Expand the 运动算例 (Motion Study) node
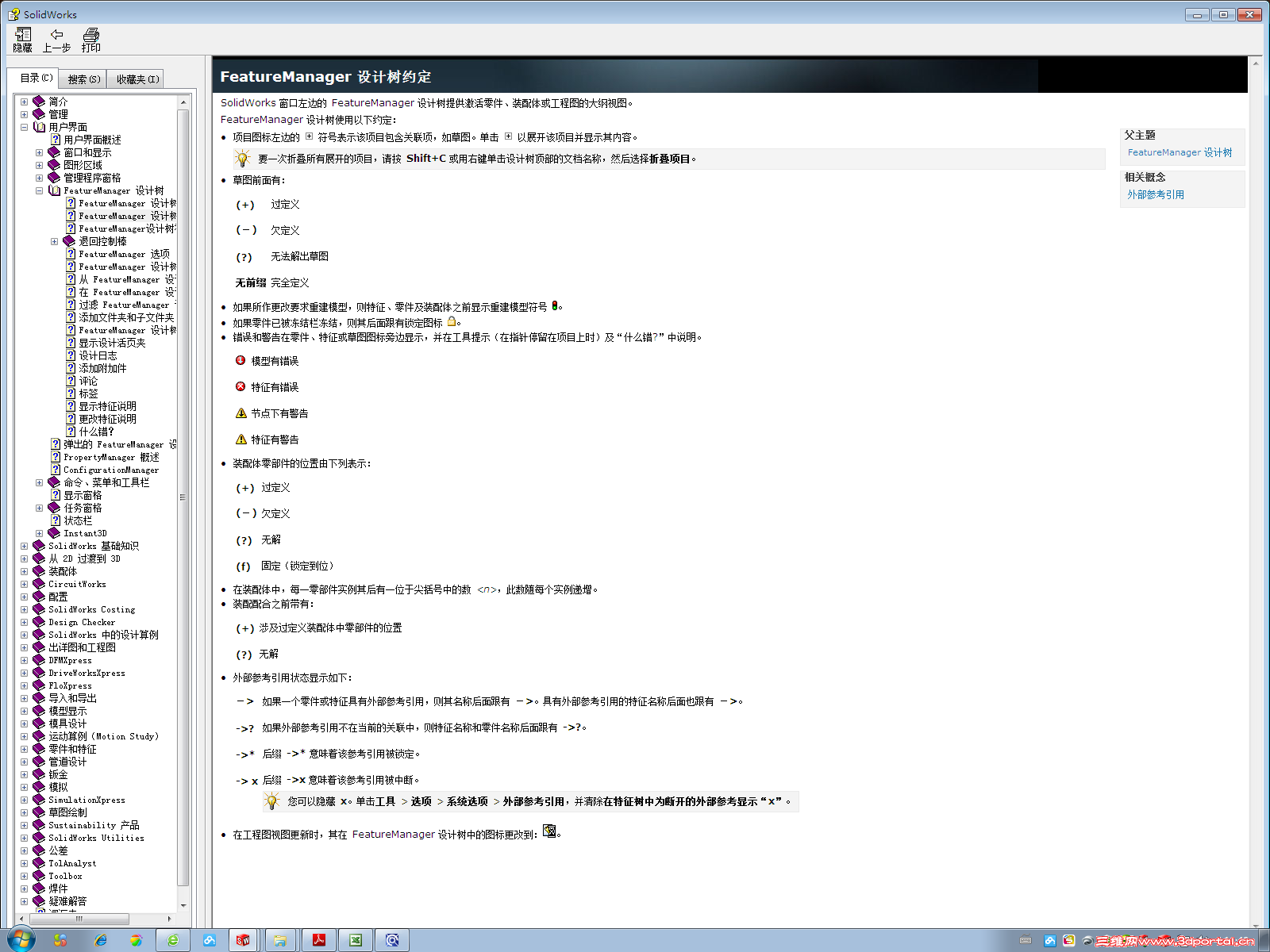1270x952 pixels. tap(24, 736)
